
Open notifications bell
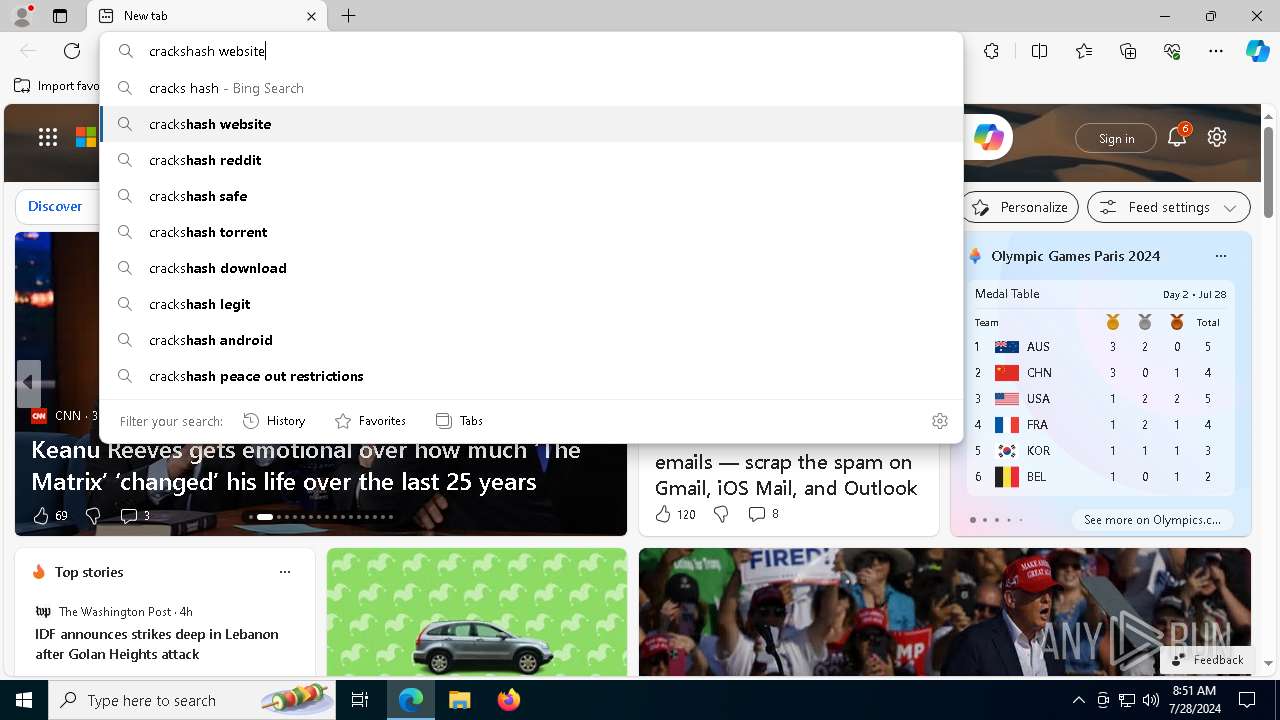1177,137
